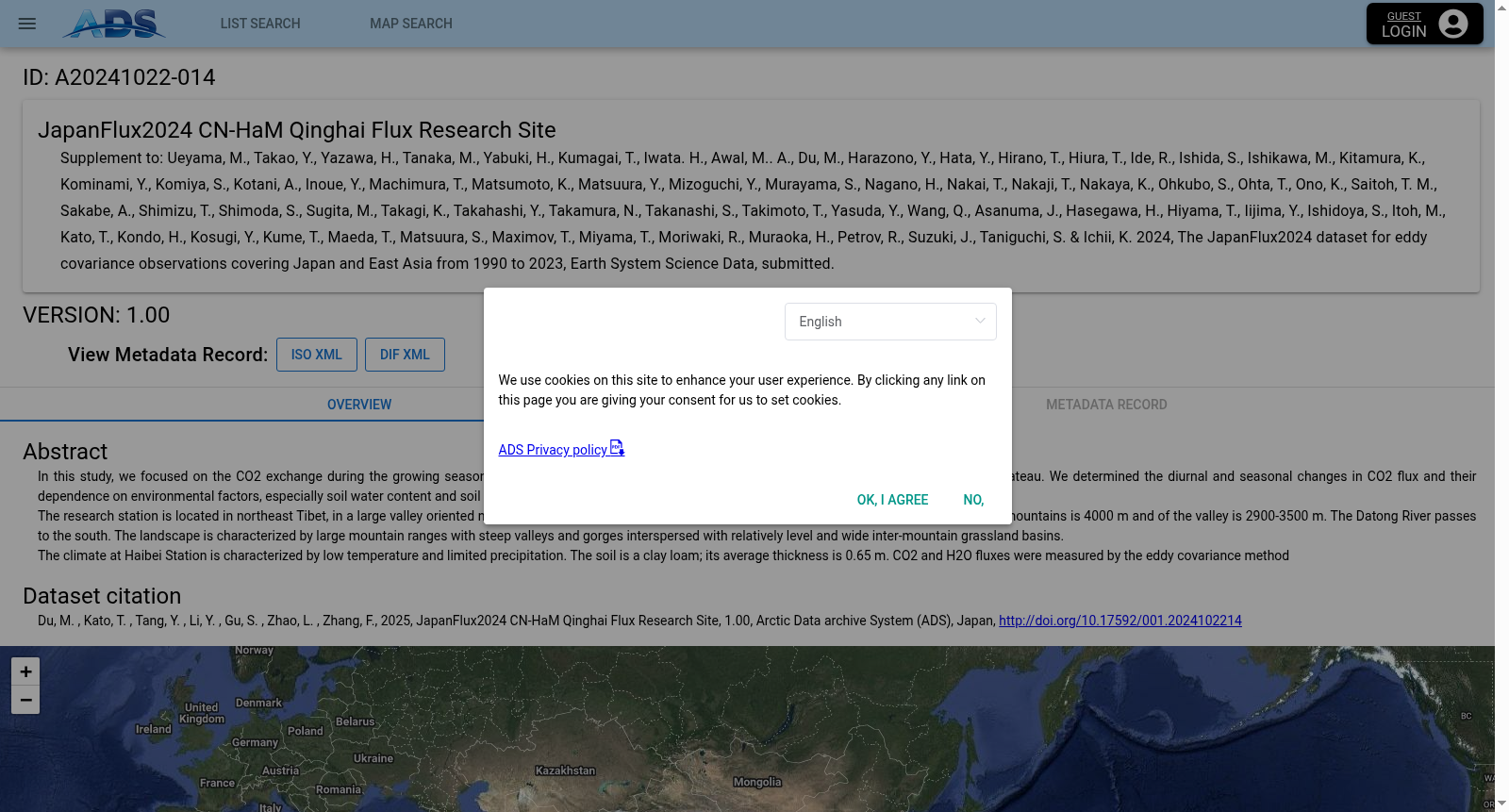The image size is (1509, 812).
Task: Click the PDF icon beside Privacy policy
Action: (618, 448)
